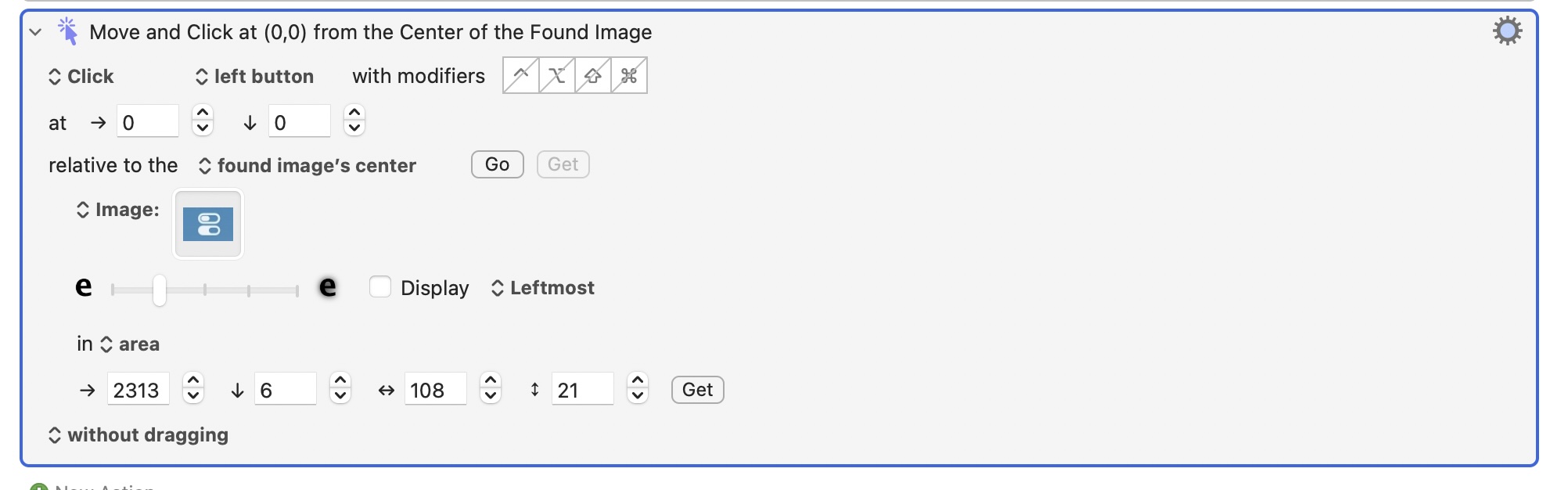Open the Click type dropdown
This screenshot has width=1568, height=490.
point(81,77)
